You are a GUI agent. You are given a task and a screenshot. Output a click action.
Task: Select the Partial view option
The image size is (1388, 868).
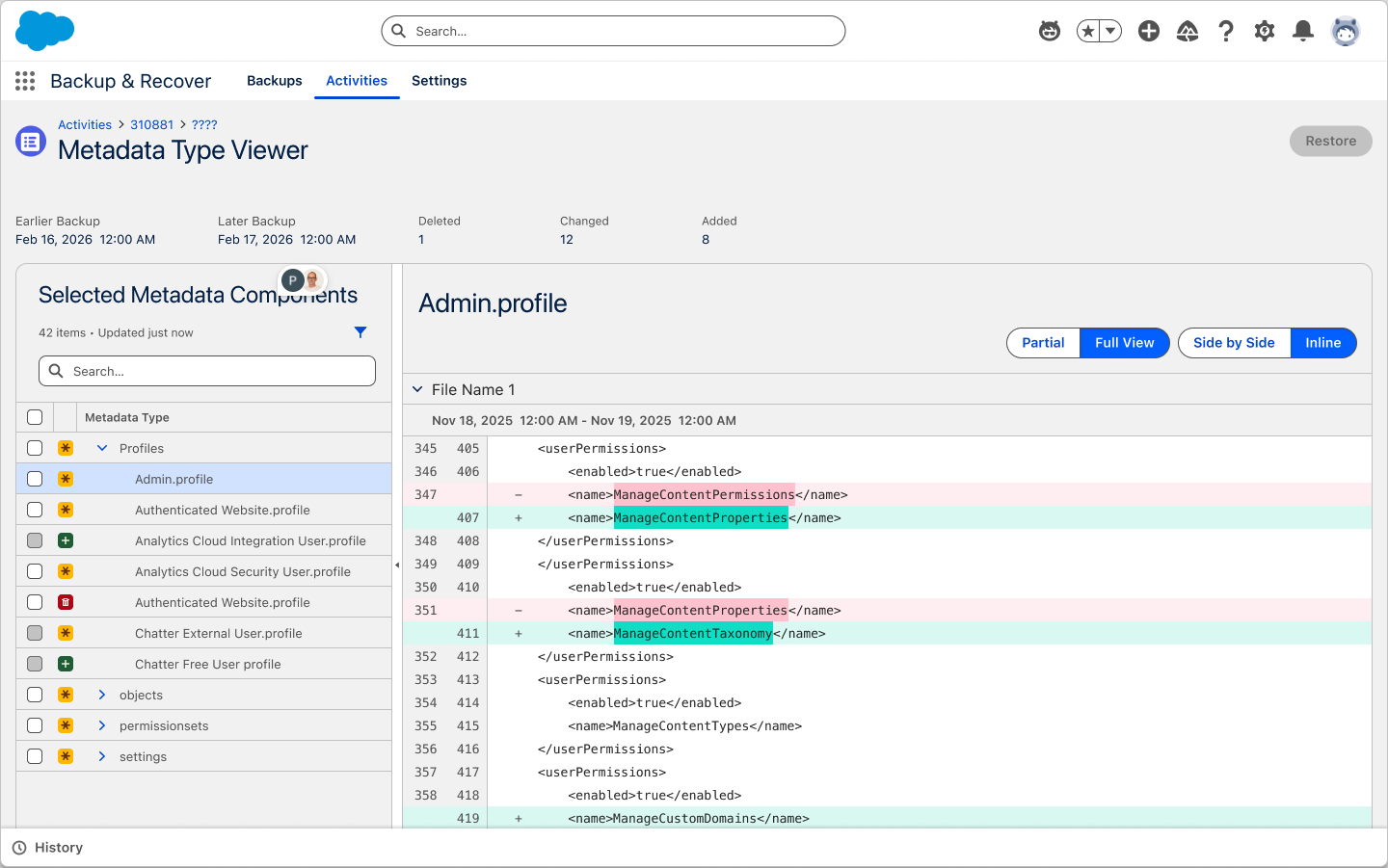tap(1043, 343)
